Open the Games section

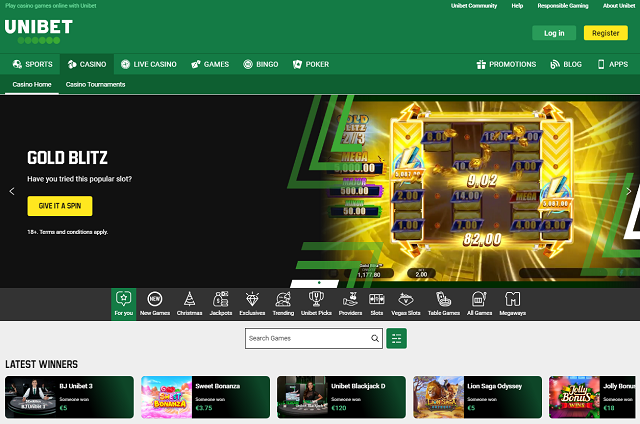[210, 64]
